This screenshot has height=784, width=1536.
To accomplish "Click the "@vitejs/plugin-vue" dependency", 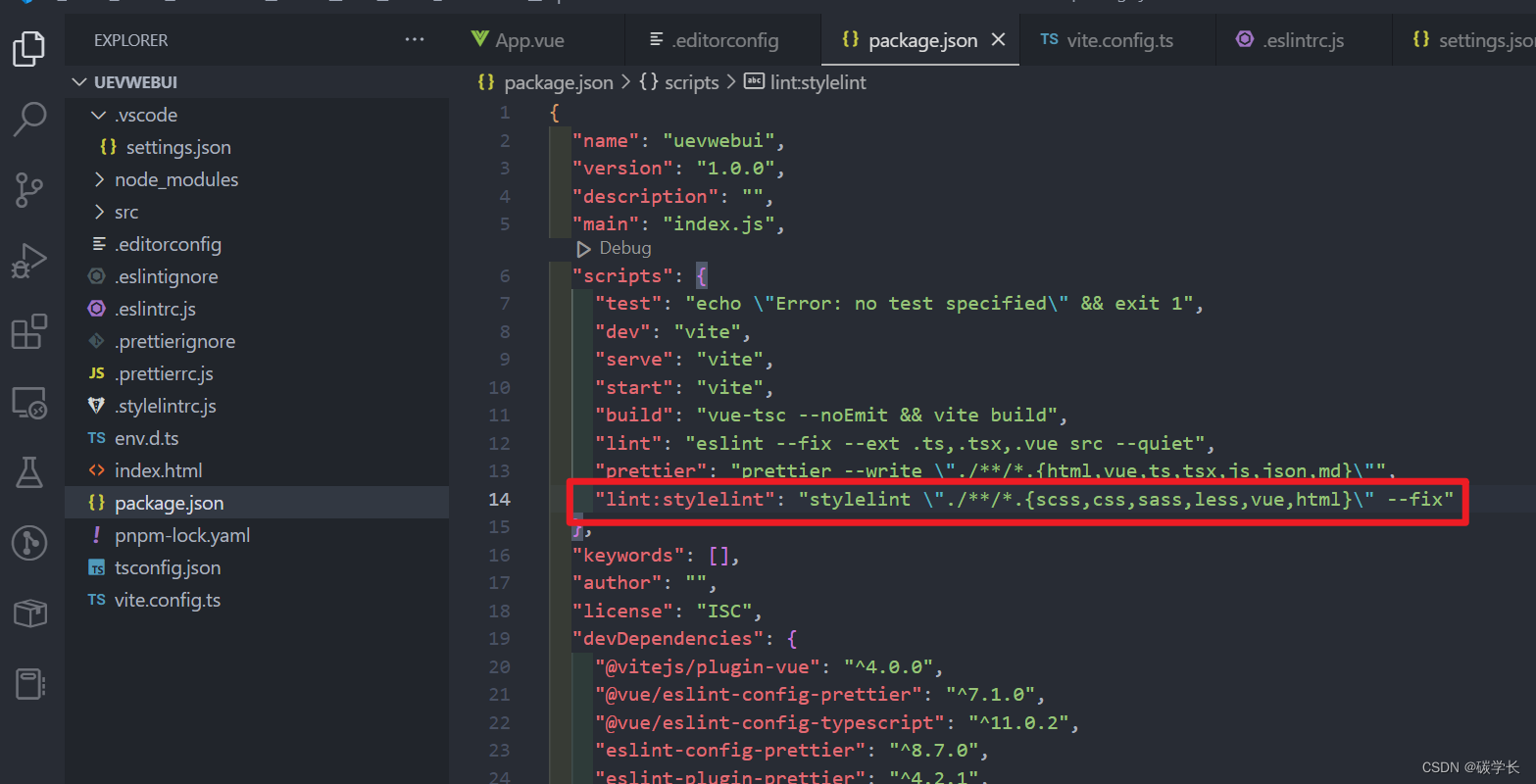I will [708, 666].
